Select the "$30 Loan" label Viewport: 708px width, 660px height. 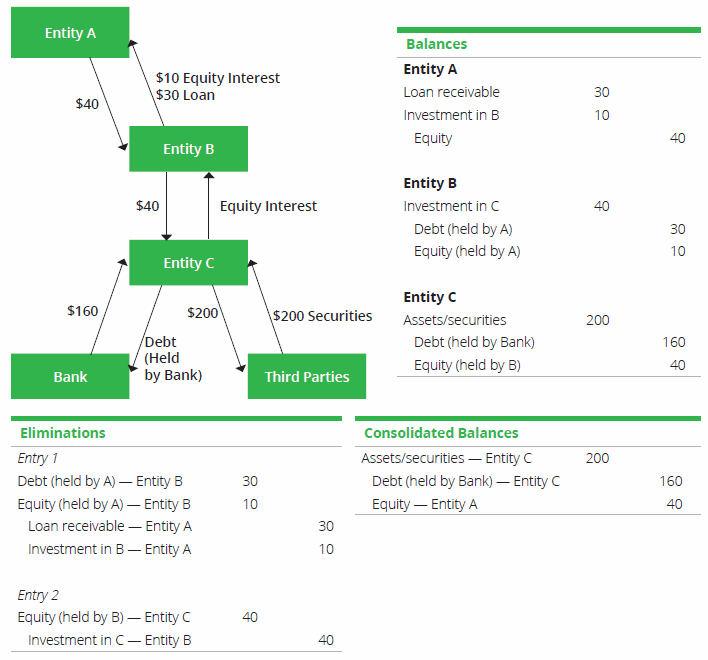click(185, 95)
